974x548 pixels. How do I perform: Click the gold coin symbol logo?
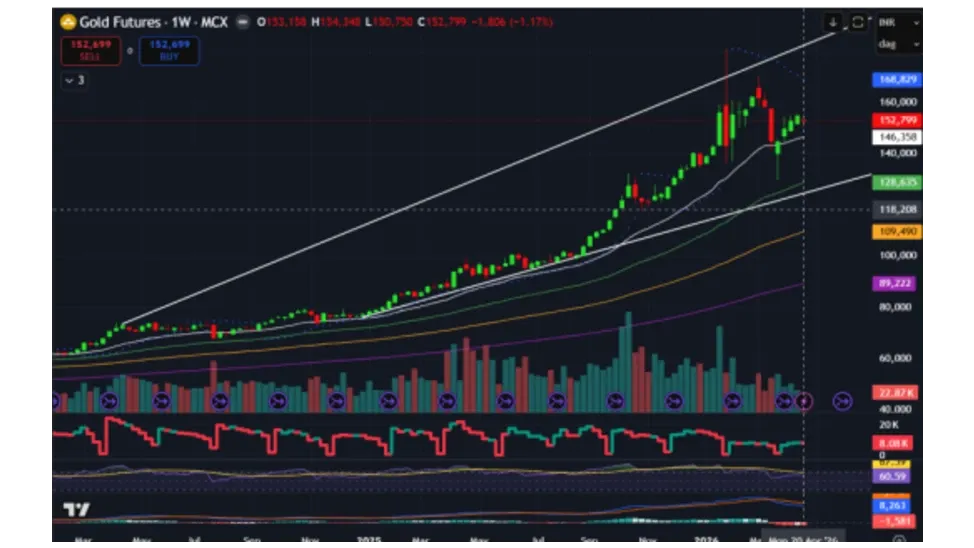coord(68,22)
